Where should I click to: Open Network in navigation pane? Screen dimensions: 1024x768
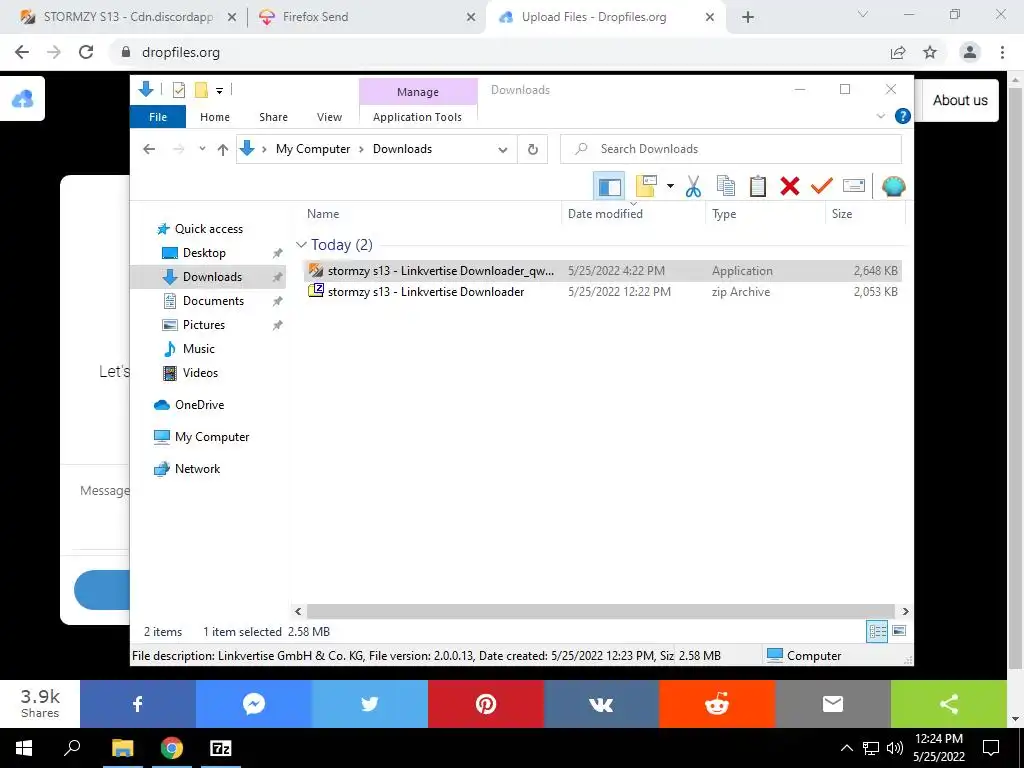[197, 469]
